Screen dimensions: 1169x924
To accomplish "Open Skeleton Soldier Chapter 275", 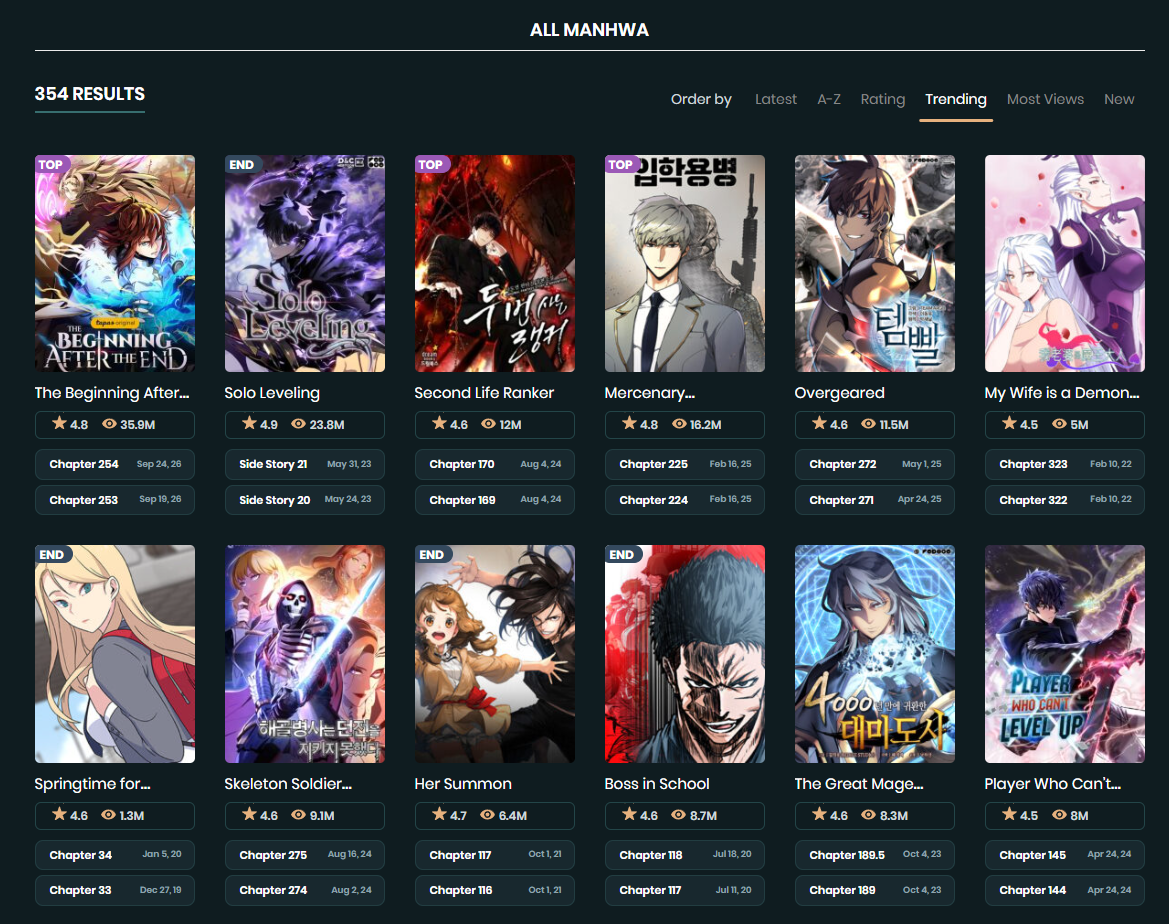I will (x=305, y=855).
